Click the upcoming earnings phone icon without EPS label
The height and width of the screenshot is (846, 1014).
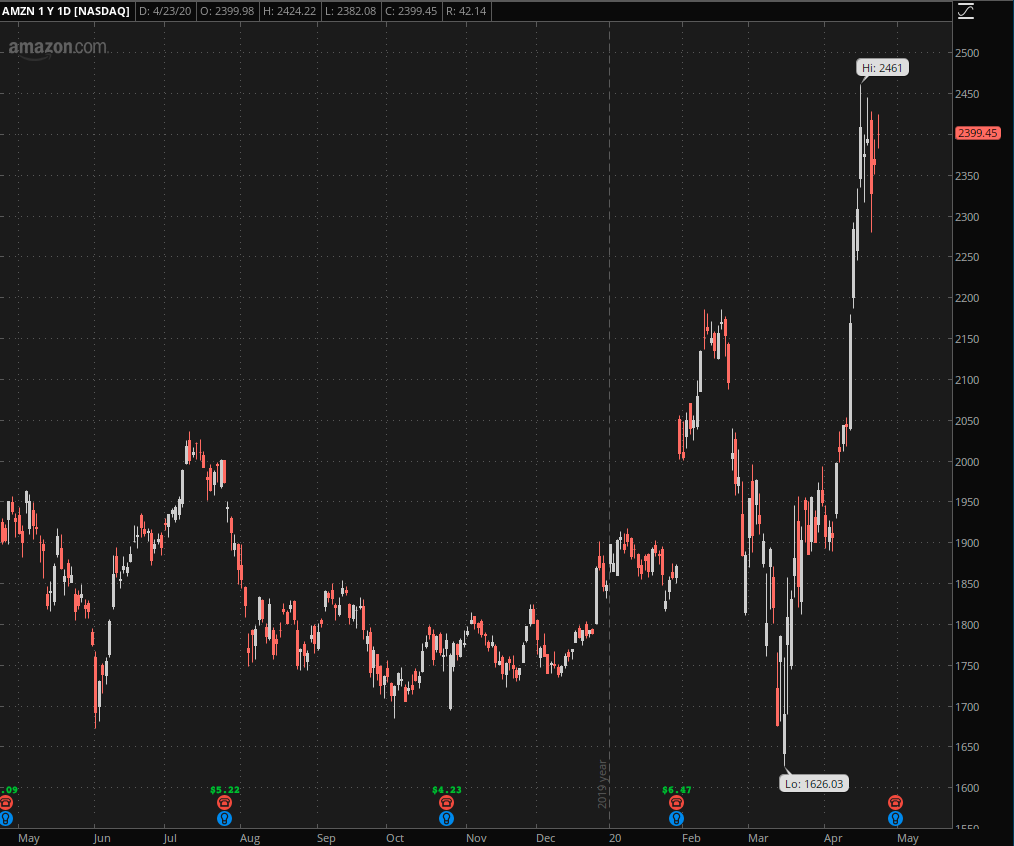(x=895, y=803)
